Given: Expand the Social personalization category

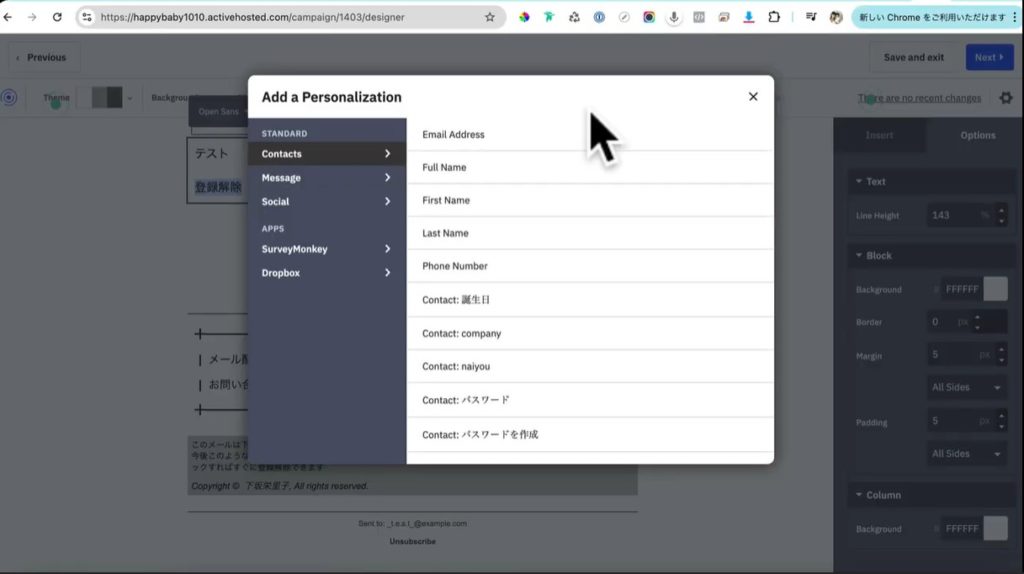Looking at the screenshot, I should tap(326, 202).
